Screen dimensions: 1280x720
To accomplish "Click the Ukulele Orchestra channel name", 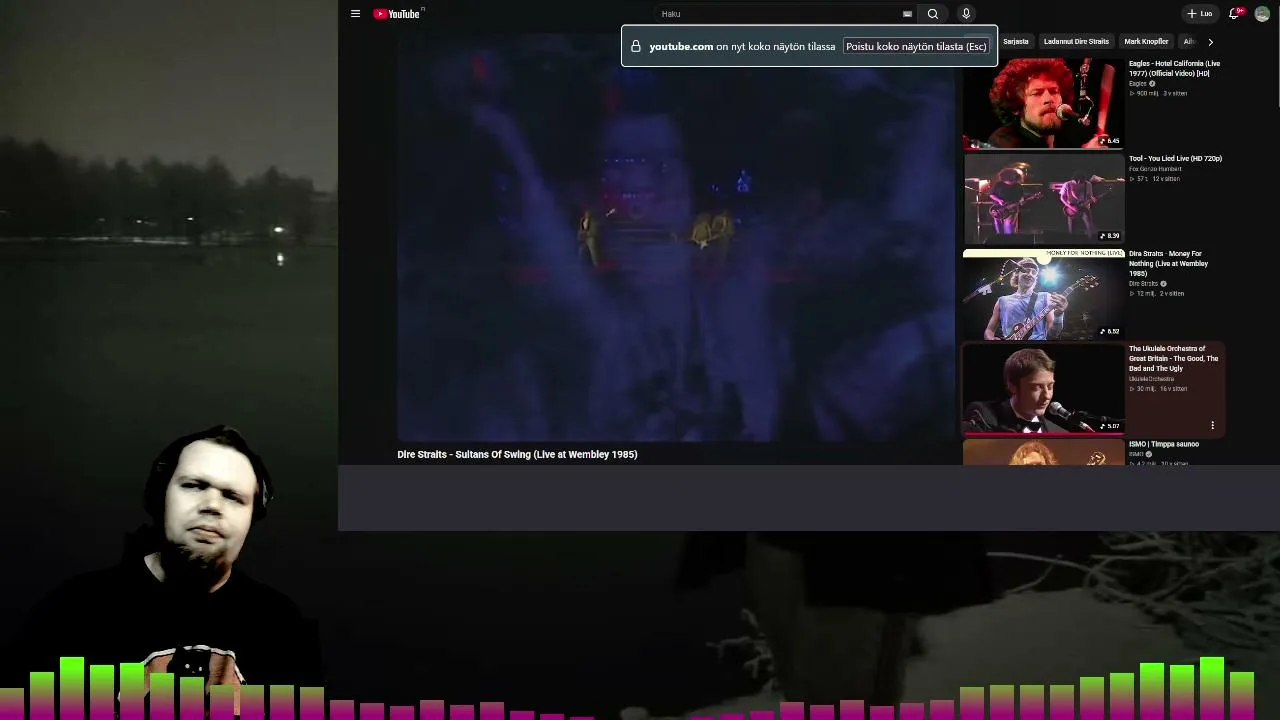I will click(1152, 379).
